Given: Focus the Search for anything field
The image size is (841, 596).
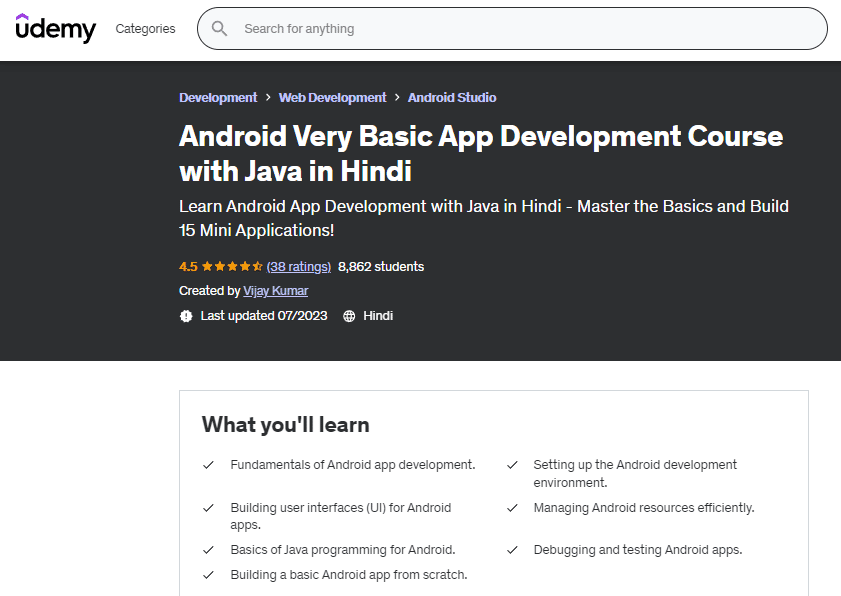Looking at the screenshot, I should click(x=520, y=29).
